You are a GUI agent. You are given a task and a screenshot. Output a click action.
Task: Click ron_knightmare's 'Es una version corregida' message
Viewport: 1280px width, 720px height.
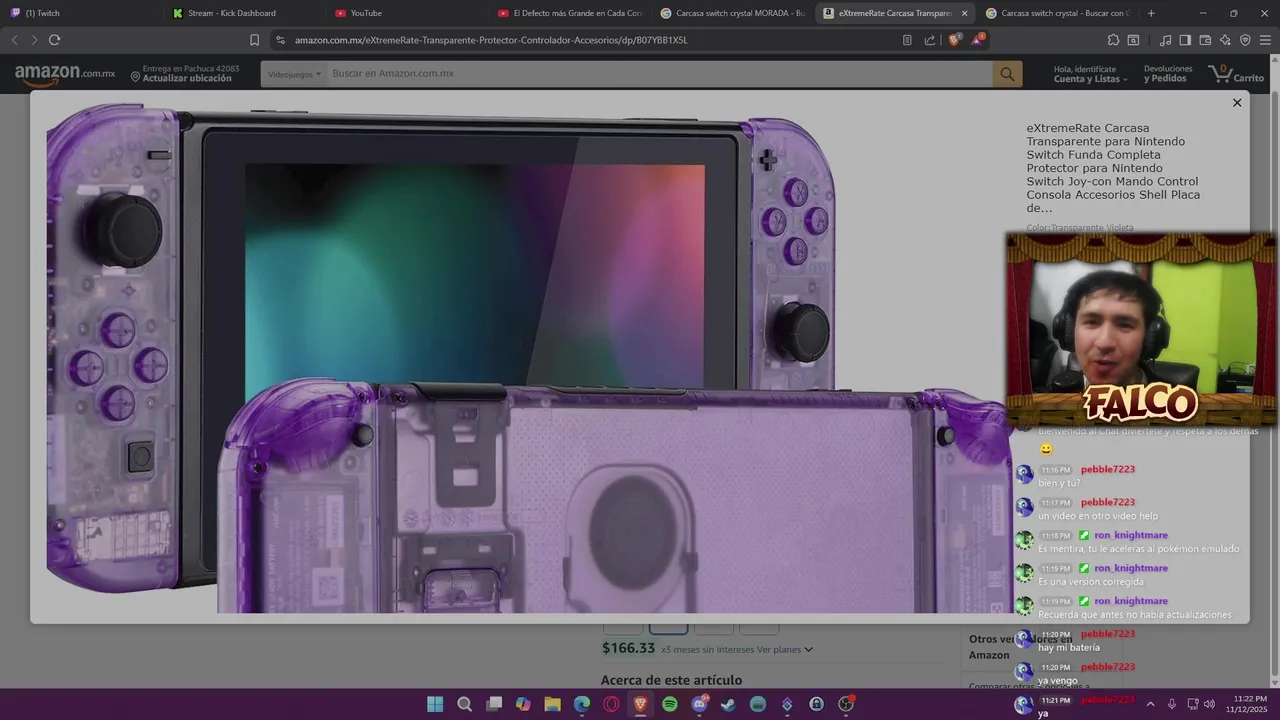point(1090,582)
